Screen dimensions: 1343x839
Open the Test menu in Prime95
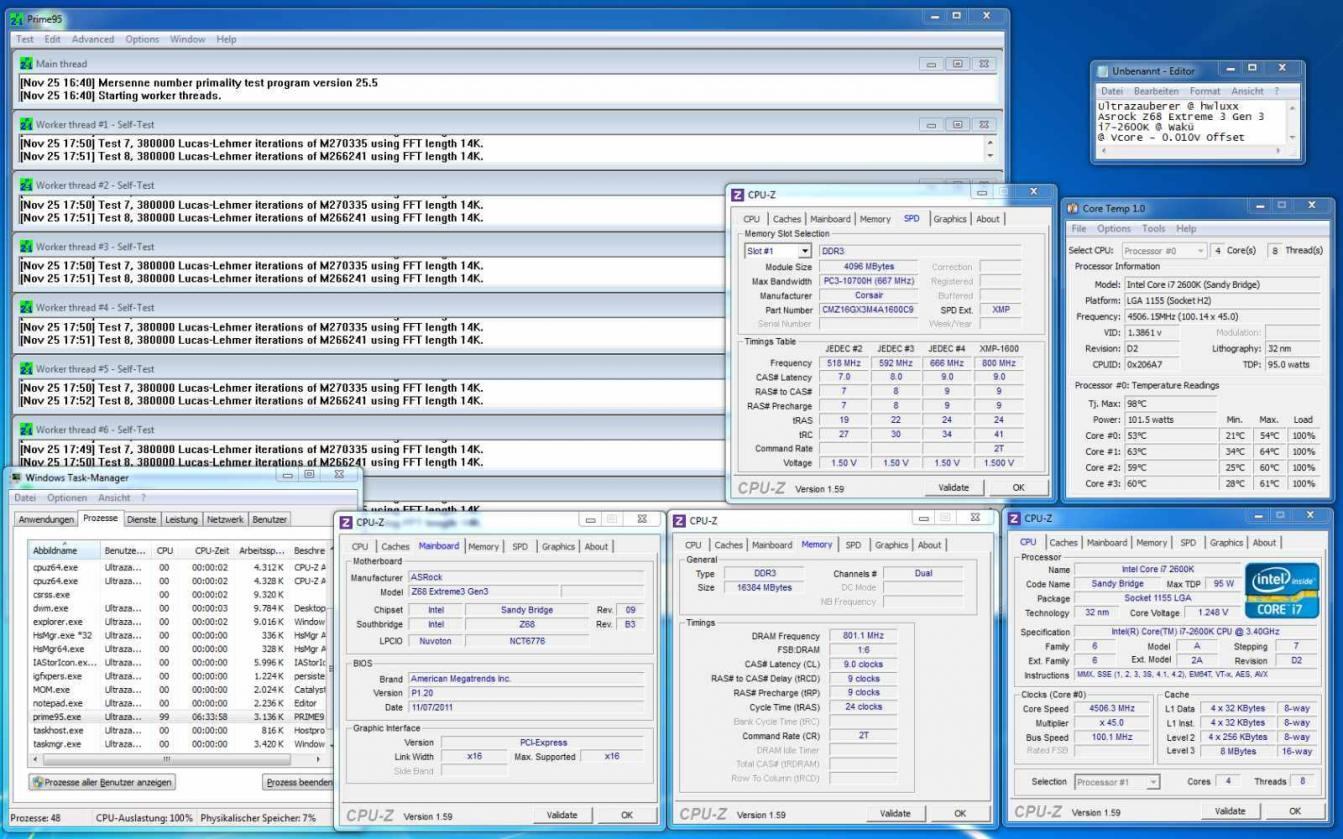click(25, 39)
